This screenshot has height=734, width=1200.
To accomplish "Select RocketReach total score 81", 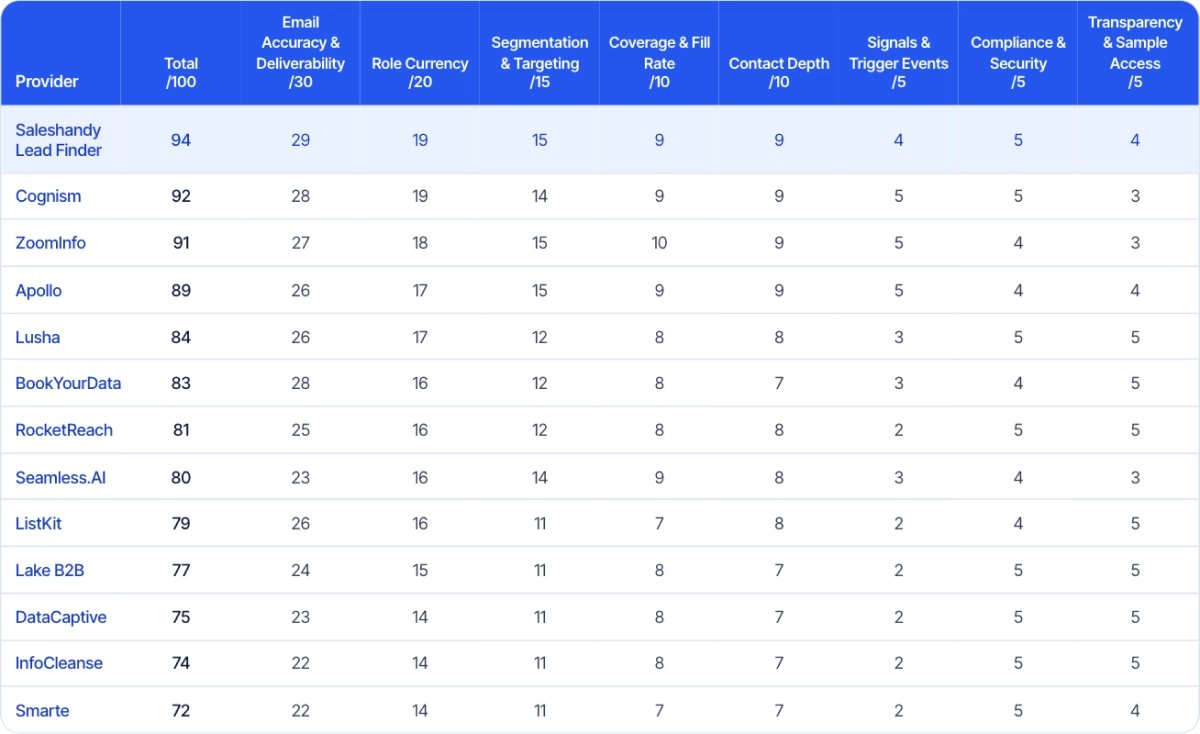I will point(181,430).
